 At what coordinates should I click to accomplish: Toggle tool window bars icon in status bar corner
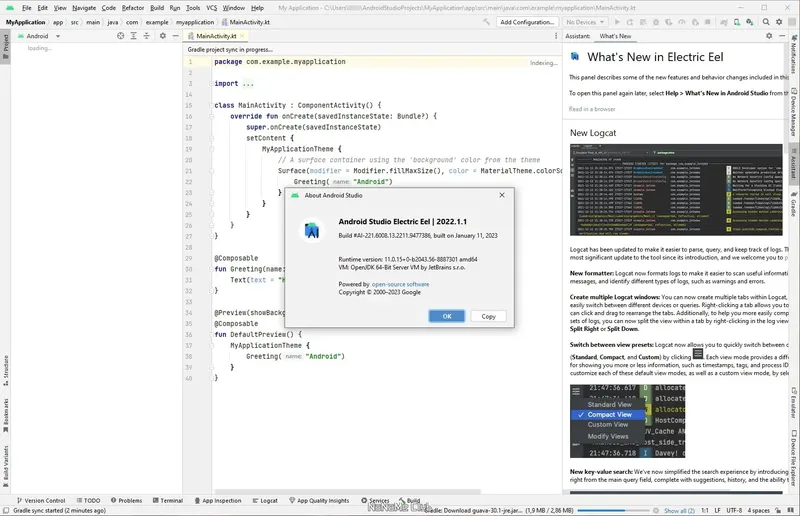point(6,510)
